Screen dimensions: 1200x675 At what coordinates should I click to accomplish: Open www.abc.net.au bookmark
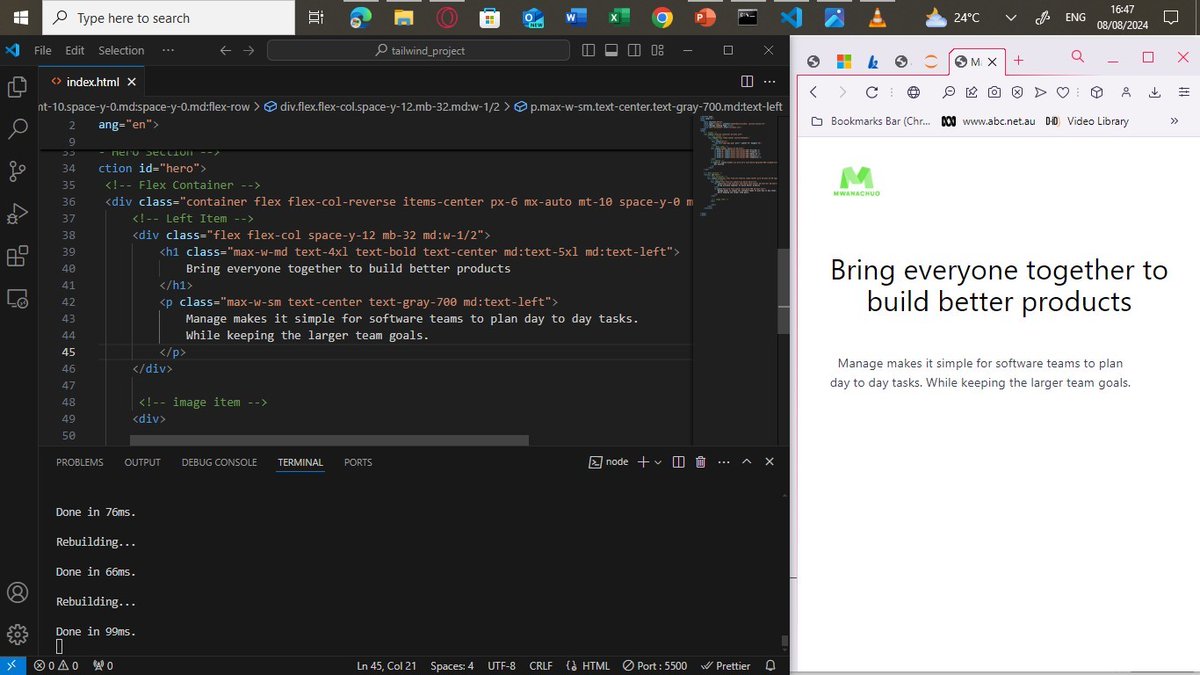pyautogui.click(x=989, y=121)
